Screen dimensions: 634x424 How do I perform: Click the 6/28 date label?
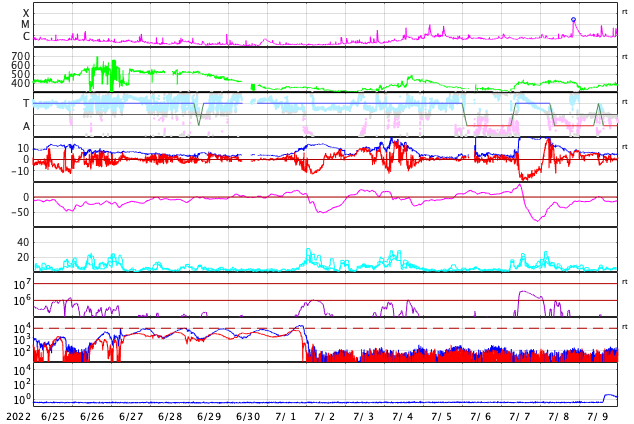click(x=170, y=416)
